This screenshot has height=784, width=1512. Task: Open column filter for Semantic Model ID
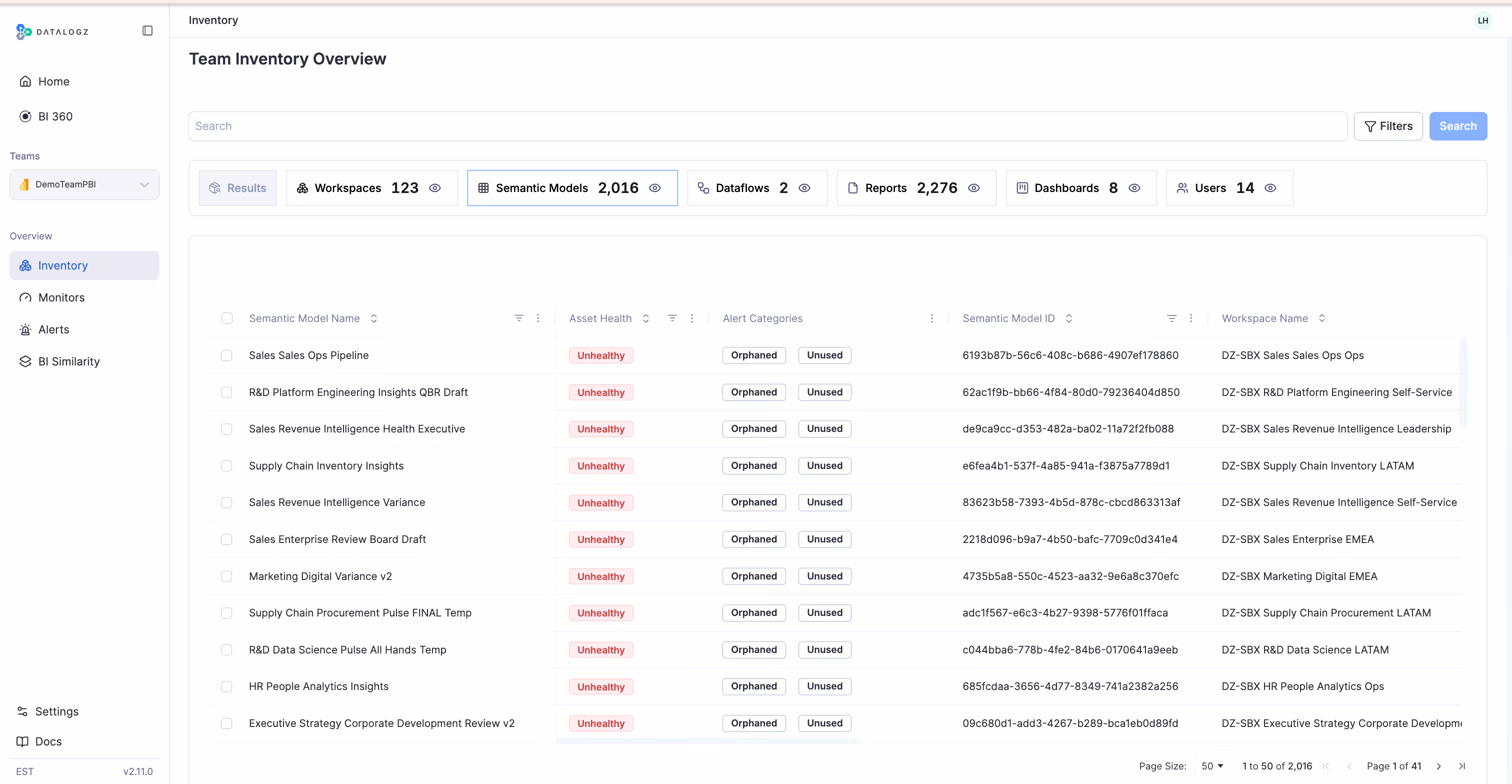1171,318
